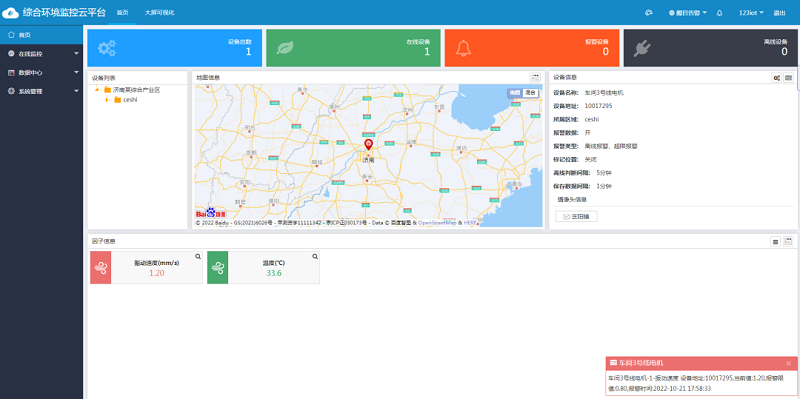Click the home icon in the sidebar

tap(11, 35)
